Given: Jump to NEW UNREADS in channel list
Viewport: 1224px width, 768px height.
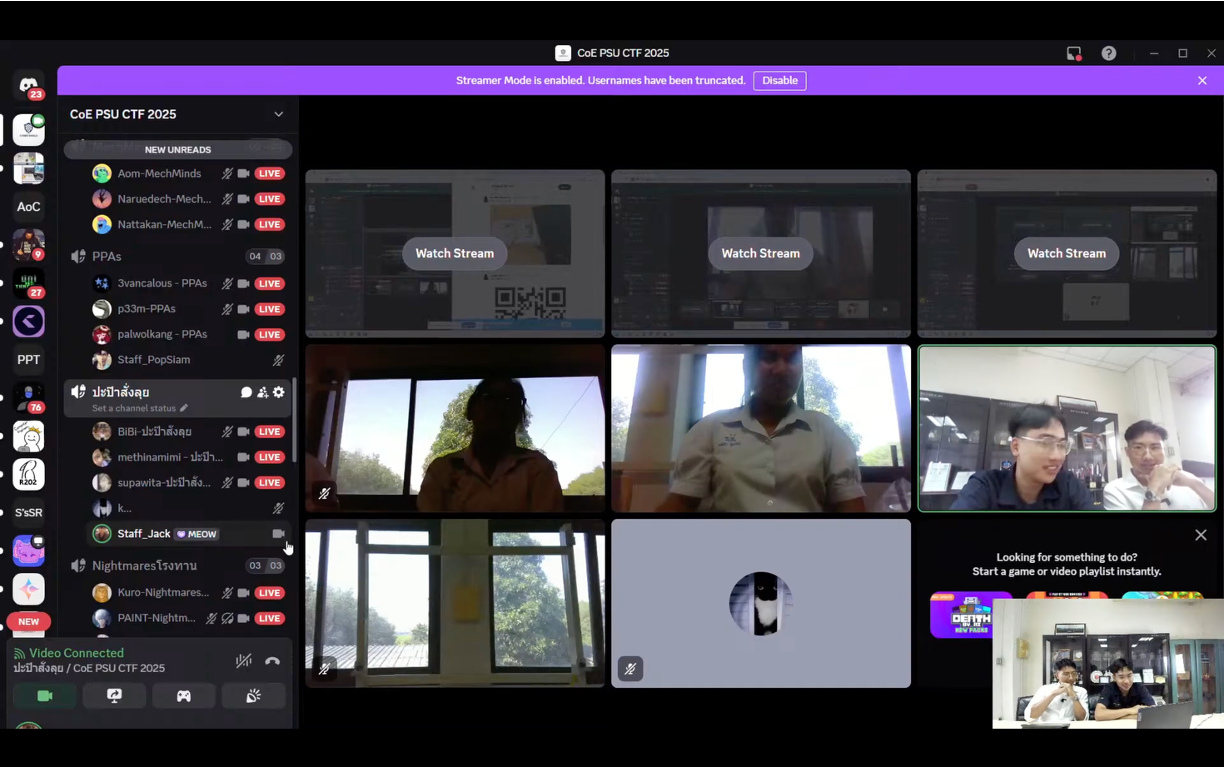Looking at the screenshot, I should tap(178, 150).
